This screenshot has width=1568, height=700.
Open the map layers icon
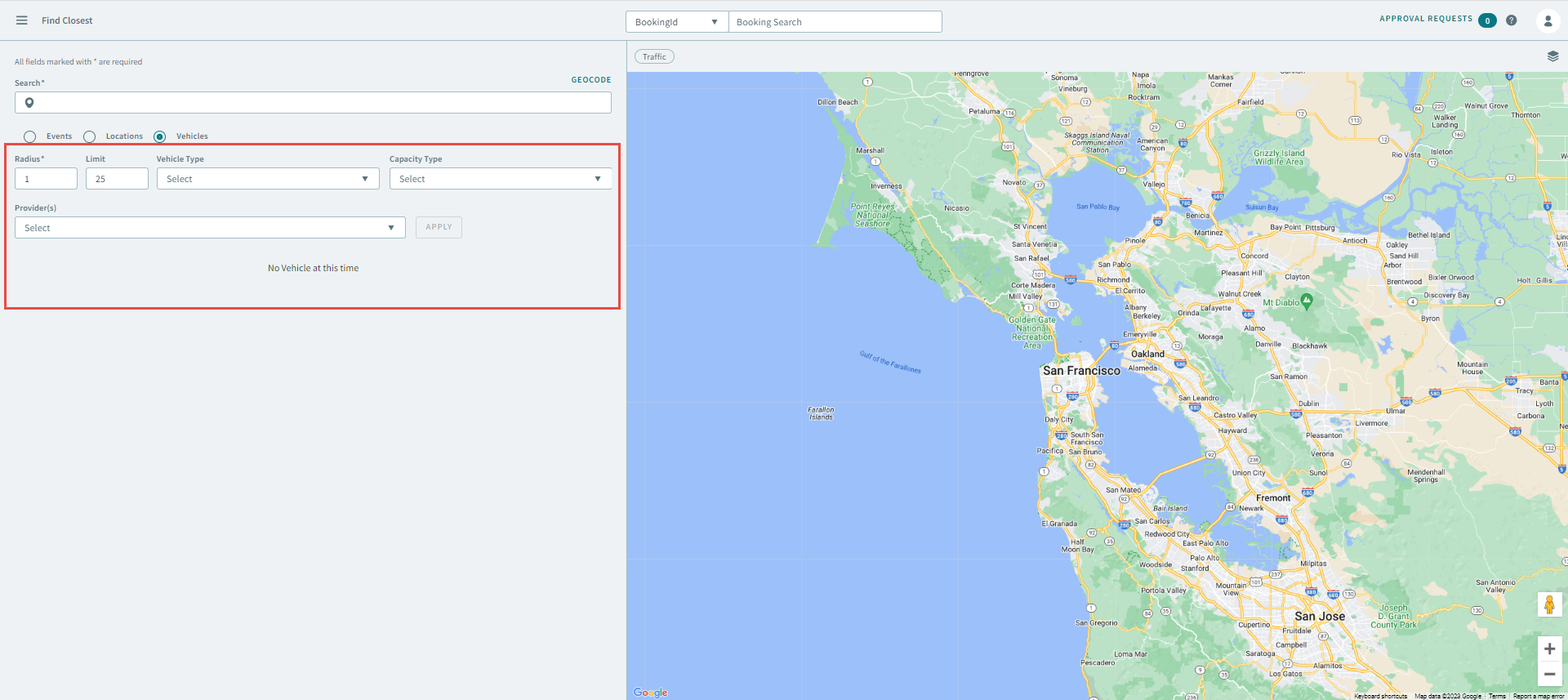tap(1552, 56)
